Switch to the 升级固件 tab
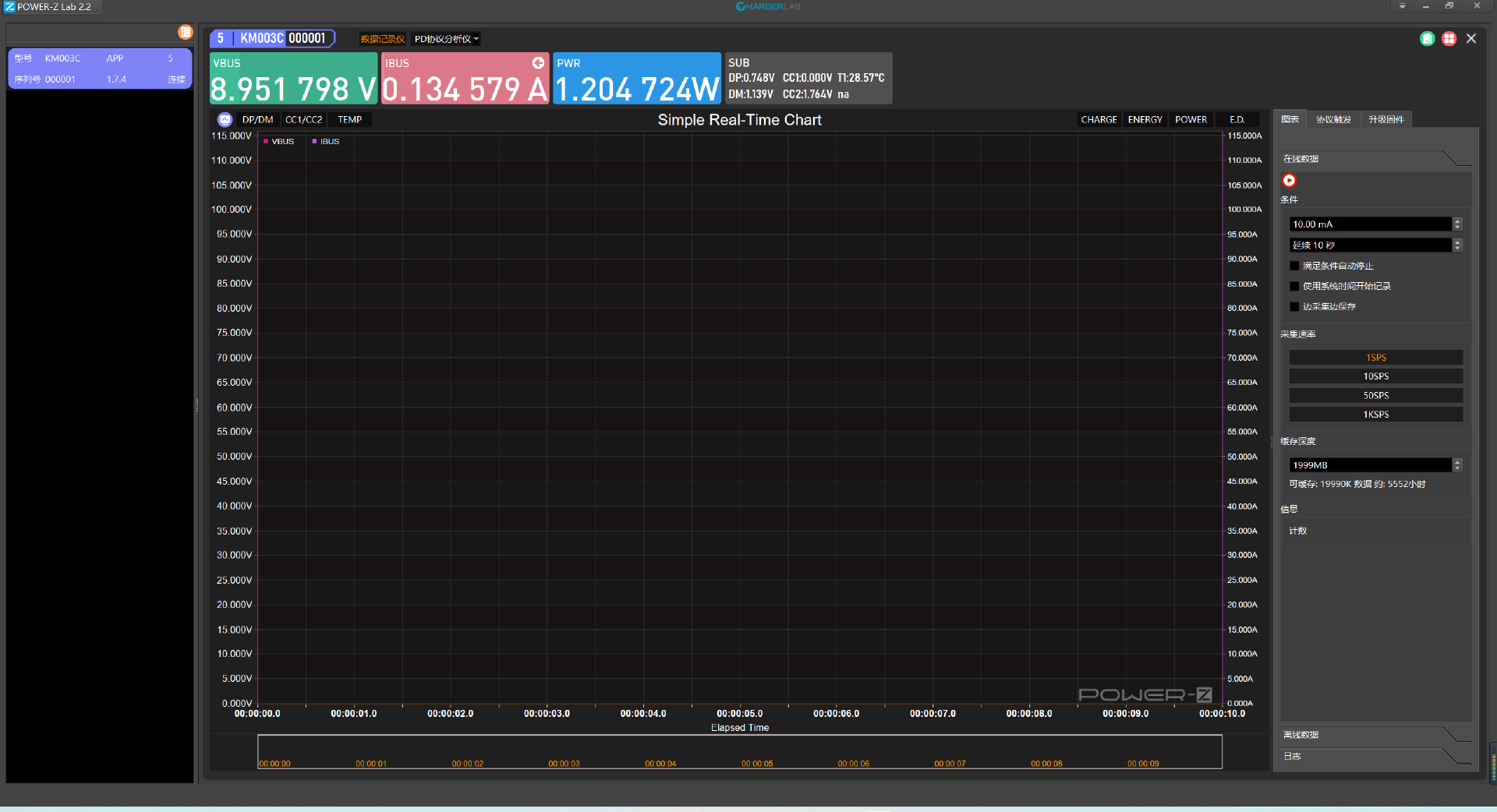 pos(1386,119)
